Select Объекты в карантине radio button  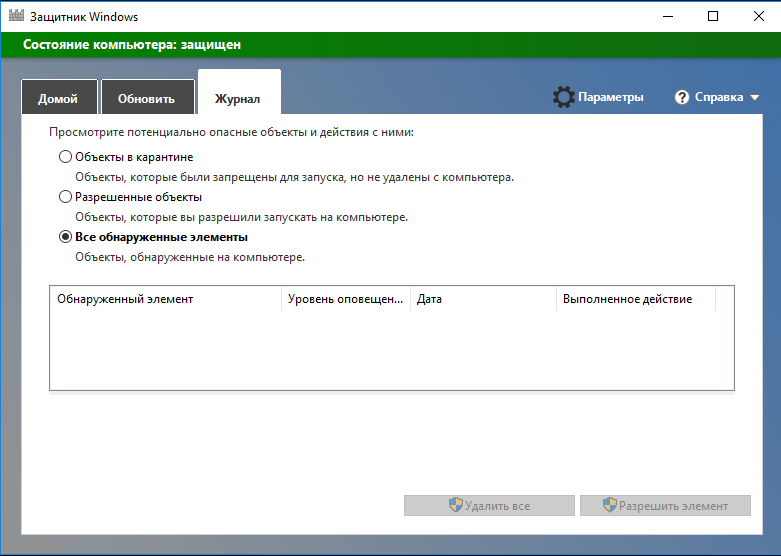(x=65, y=156)
